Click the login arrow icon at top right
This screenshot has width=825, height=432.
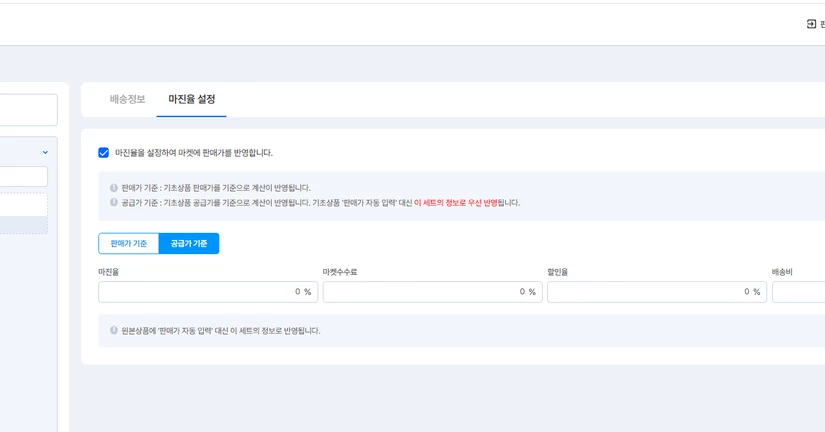(811, 24)
